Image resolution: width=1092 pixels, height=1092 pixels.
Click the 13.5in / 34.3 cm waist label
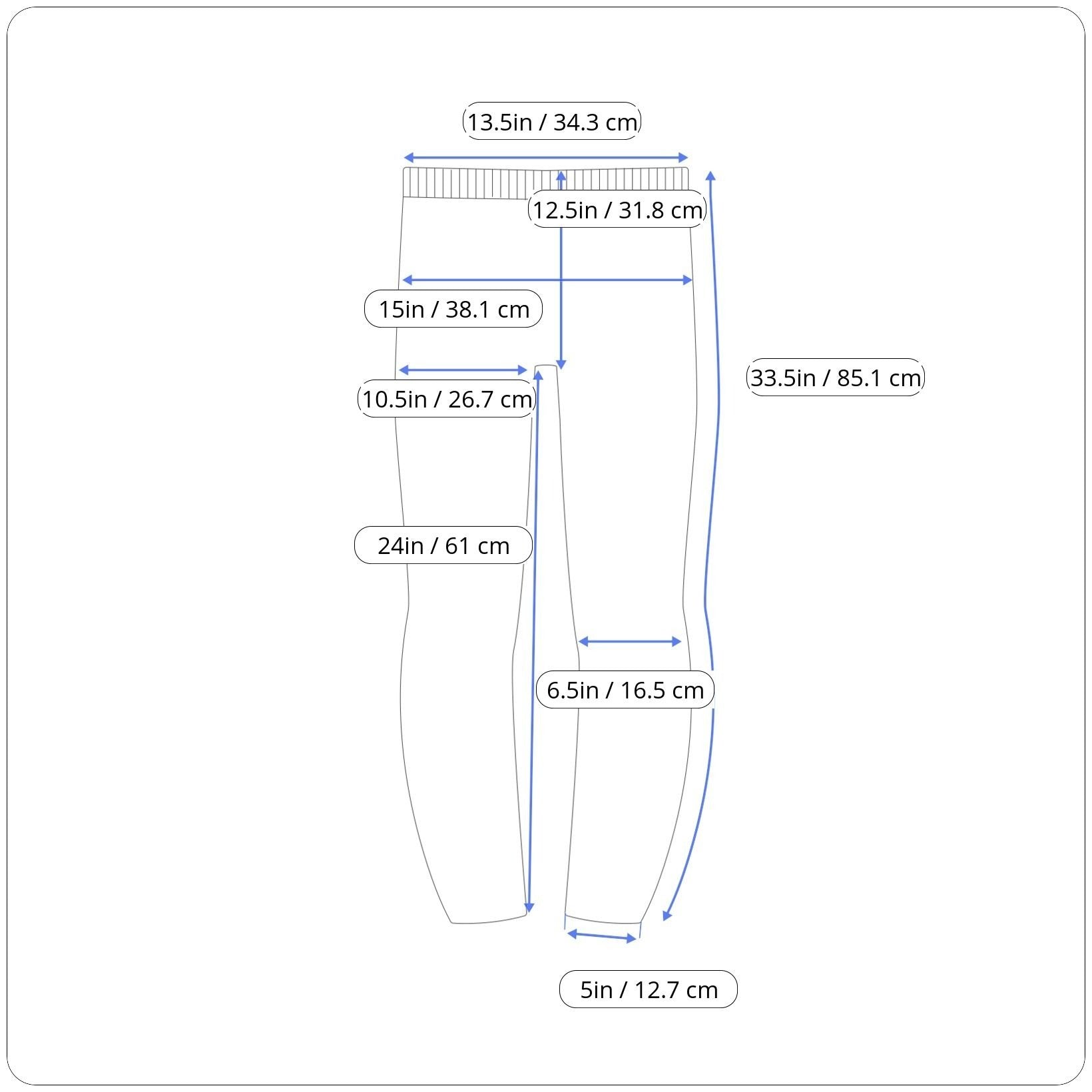point(551,121)
